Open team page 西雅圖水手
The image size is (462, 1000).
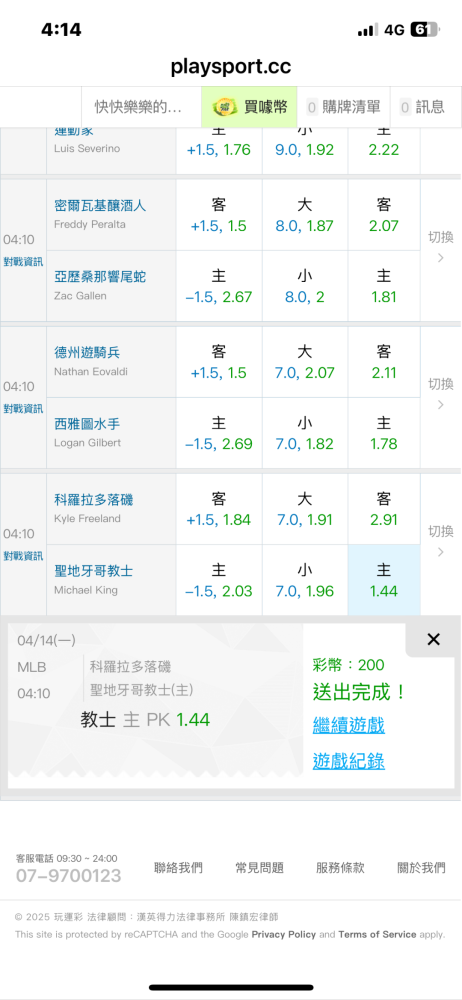tap(87, 424)
